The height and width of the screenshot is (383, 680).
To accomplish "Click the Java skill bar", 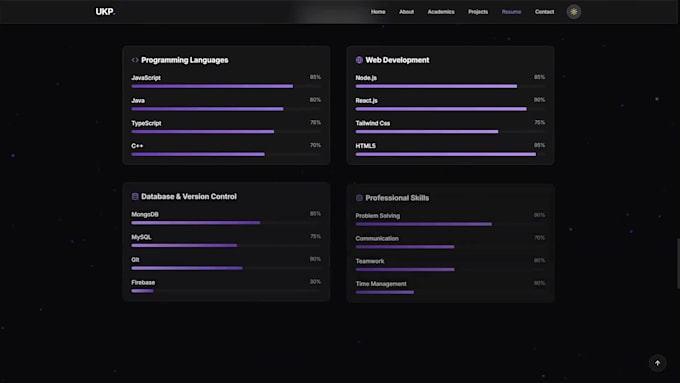I will (x=226, y=109).
